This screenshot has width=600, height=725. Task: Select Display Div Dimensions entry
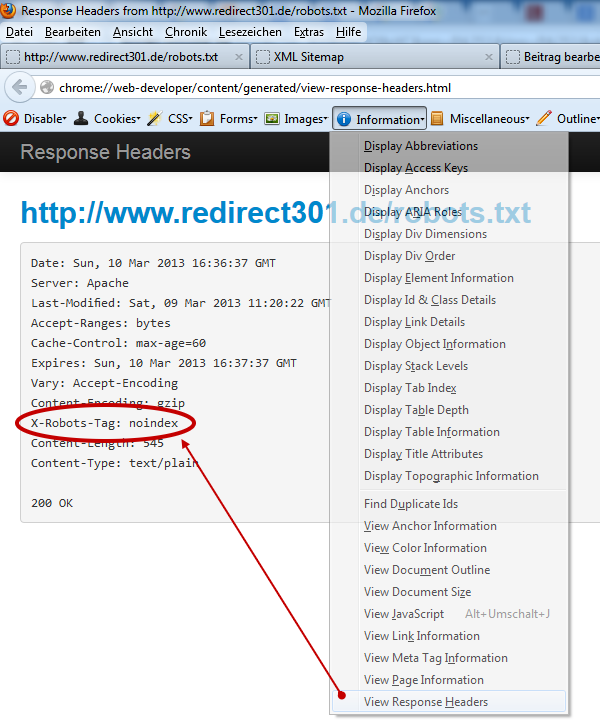tap(449, 234)
